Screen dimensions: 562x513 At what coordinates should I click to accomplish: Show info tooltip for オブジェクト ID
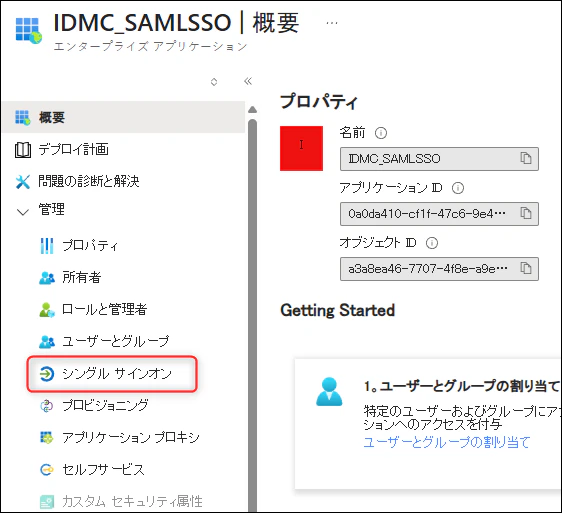tap(432, 243)
